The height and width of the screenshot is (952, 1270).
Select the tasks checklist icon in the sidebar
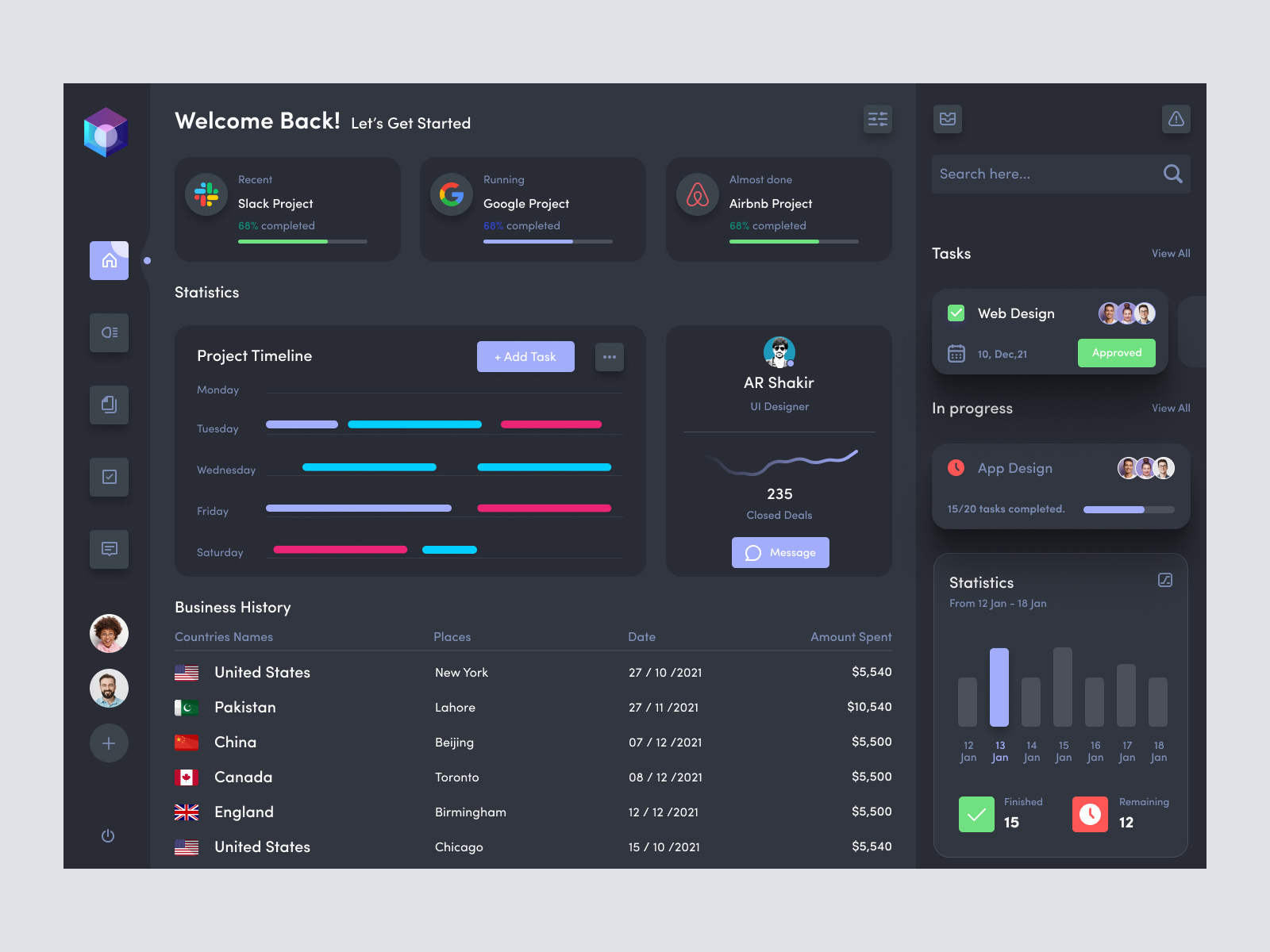pos(109,477)
